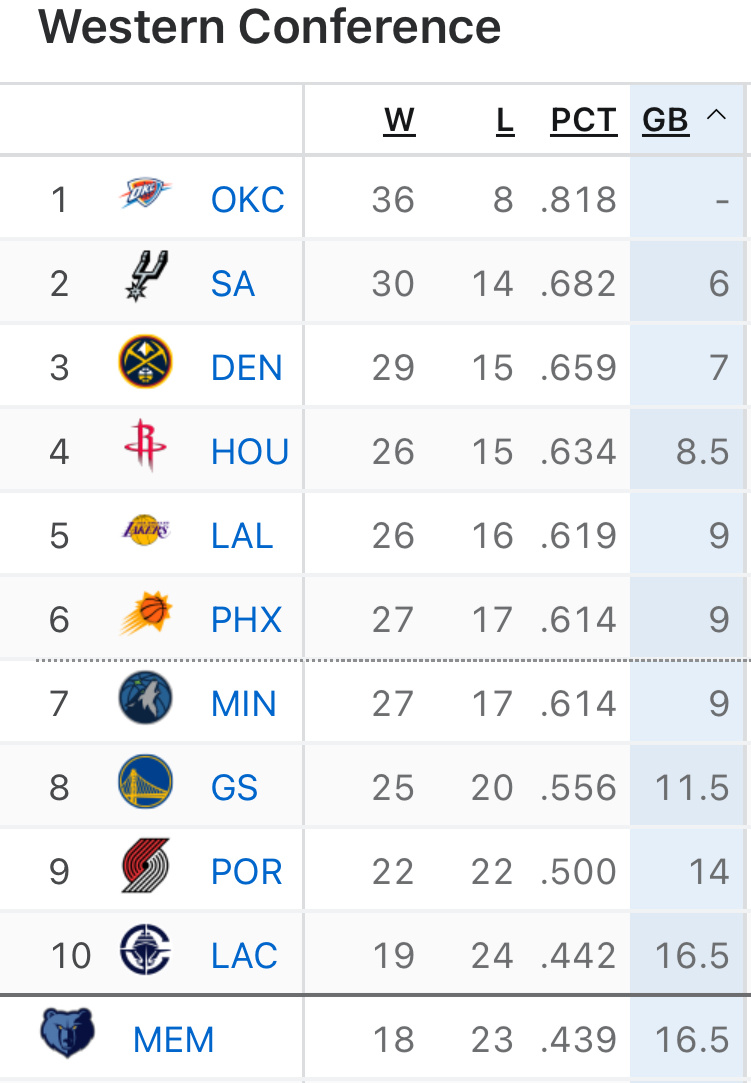Toggle GB column sort arrow

click(716, 116)
